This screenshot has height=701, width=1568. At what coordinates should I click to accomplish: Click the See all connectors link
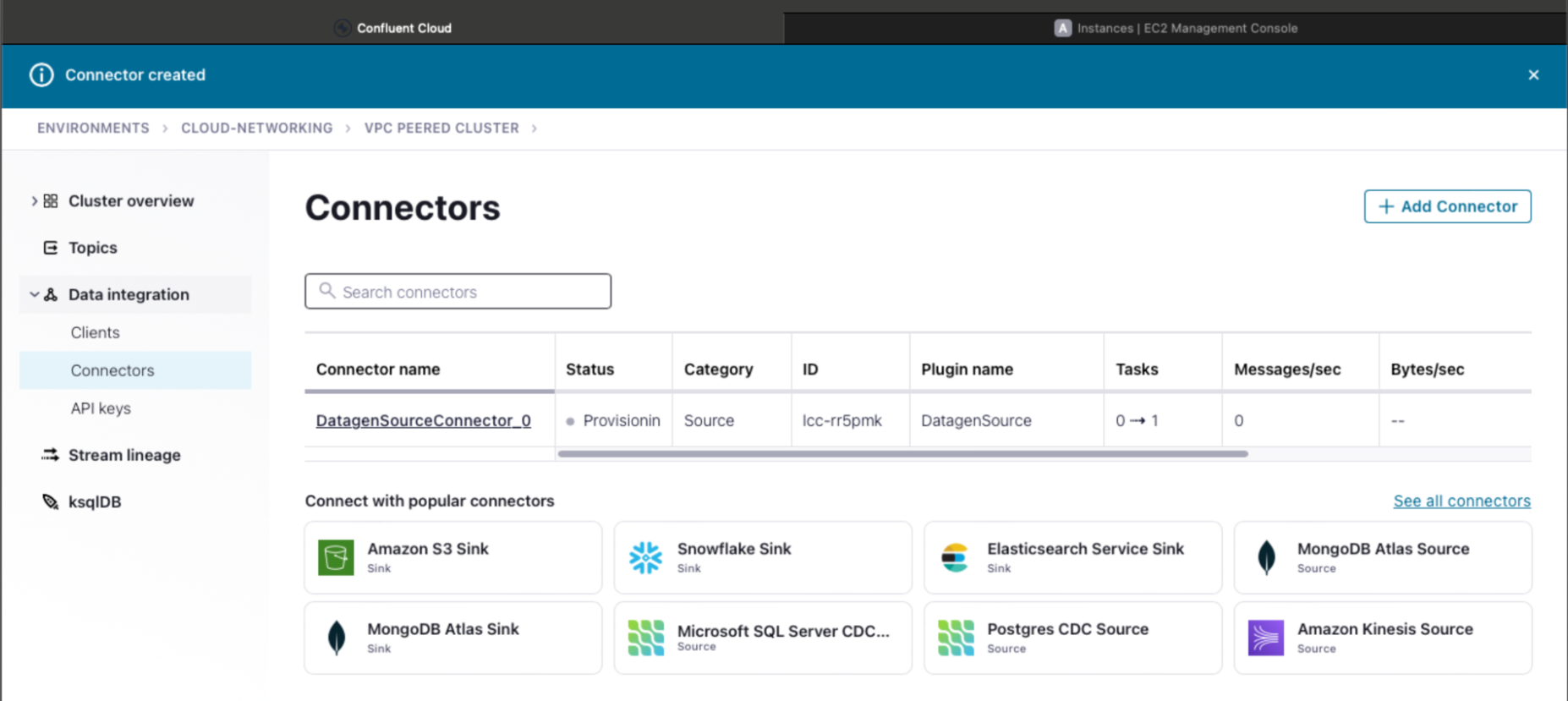(x=1461, y=501)
